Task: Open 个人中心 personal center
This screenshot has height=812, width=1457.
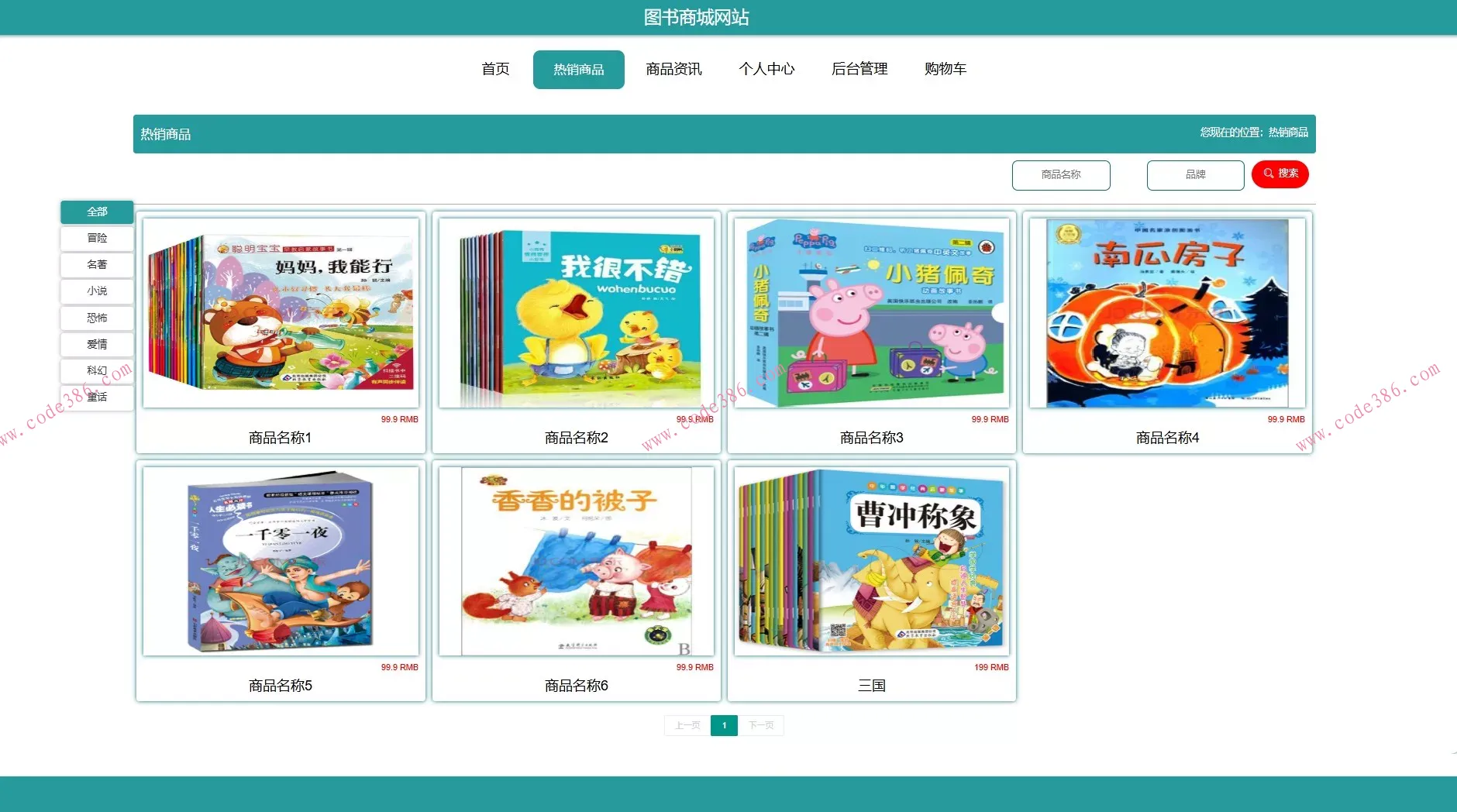Action: pos(767,69)
